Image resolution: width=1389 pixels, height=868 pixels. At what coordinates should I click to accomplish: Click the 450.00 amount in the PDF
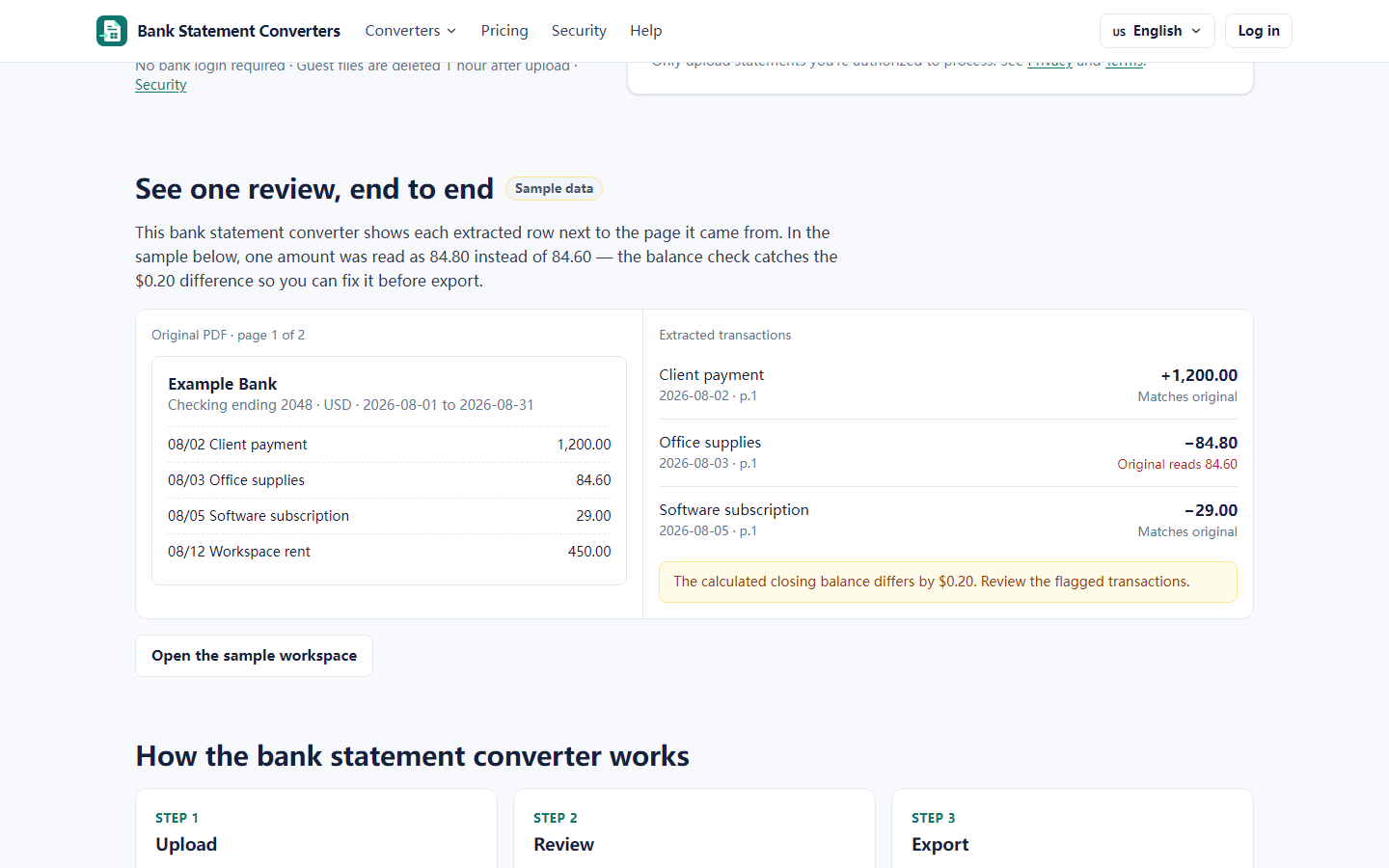click(x=589, y=552)
